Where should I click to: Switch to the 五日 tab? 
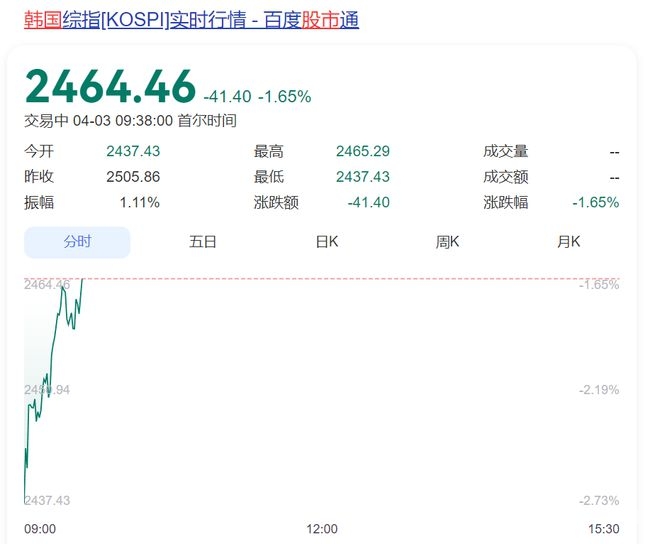[x=202, y=242]
